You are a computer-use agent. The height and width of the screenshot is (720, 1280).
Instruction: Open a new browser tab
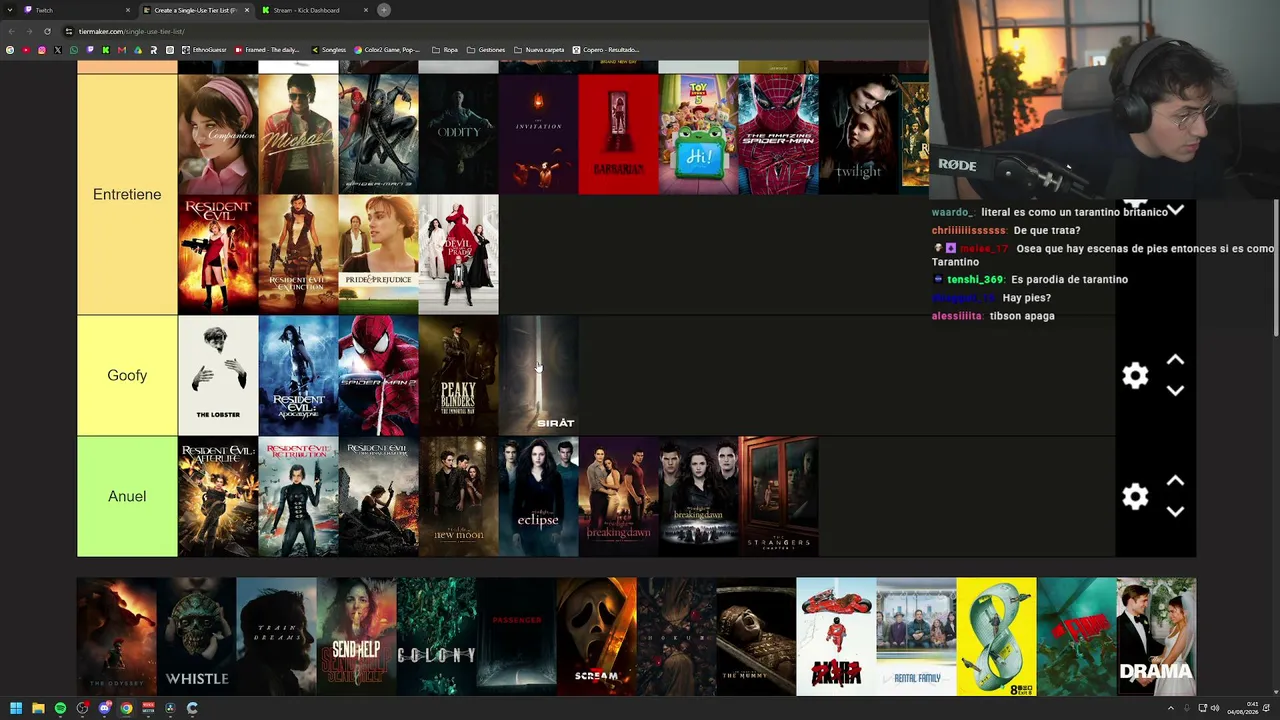(384, 10)
